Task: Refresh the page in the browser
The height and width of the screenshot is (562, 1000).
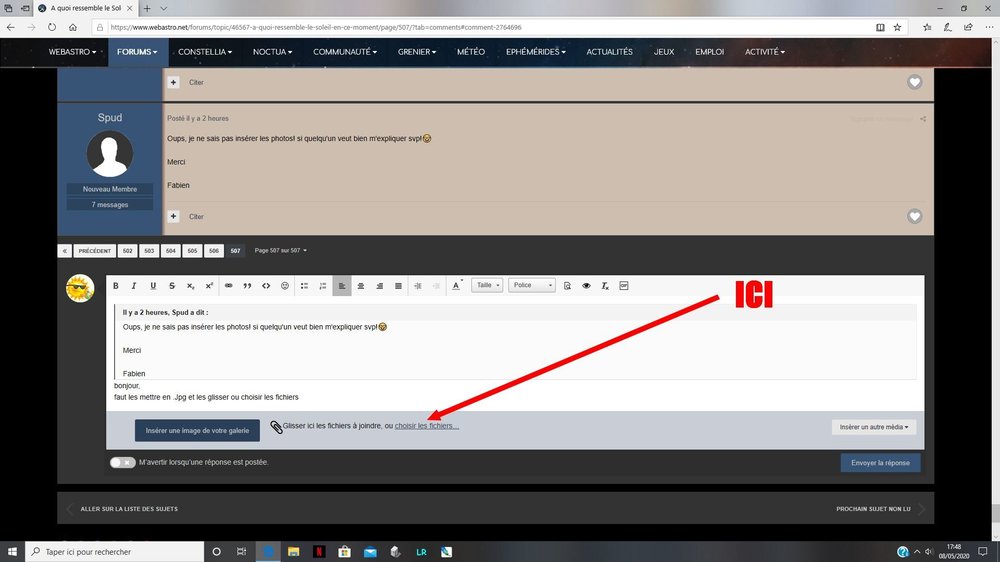Action: [52, 27]
